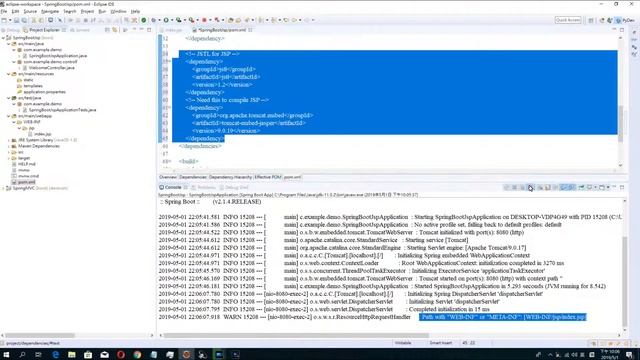Viewport: 640px width, 360px height.
Task: Open the Edit menu
Action: click(15, 11)
